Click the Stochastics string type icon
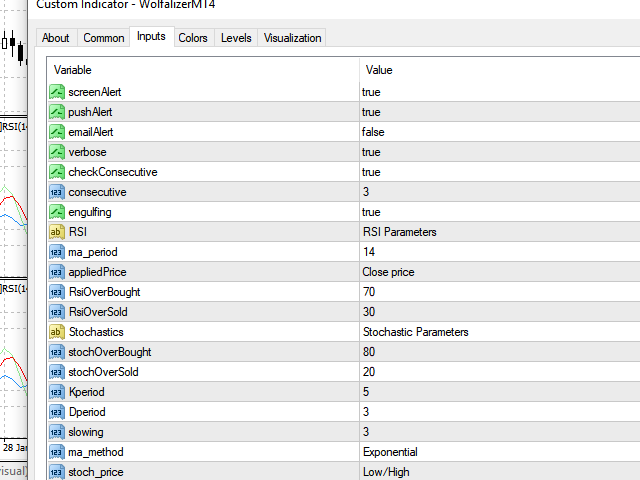Image resolution: width=640 pixels, height=480 pixels. point(57,332)
